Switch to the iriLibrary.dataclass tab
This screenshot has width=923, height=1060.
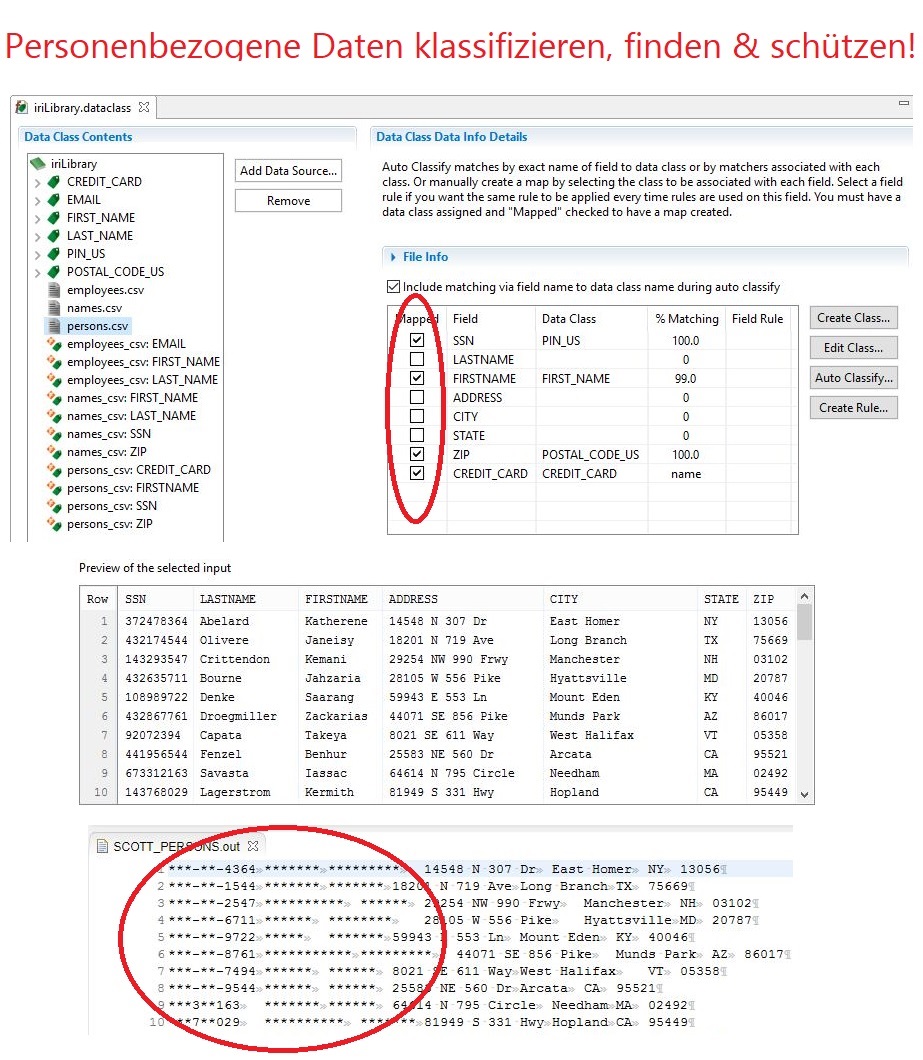pos(83,107)
